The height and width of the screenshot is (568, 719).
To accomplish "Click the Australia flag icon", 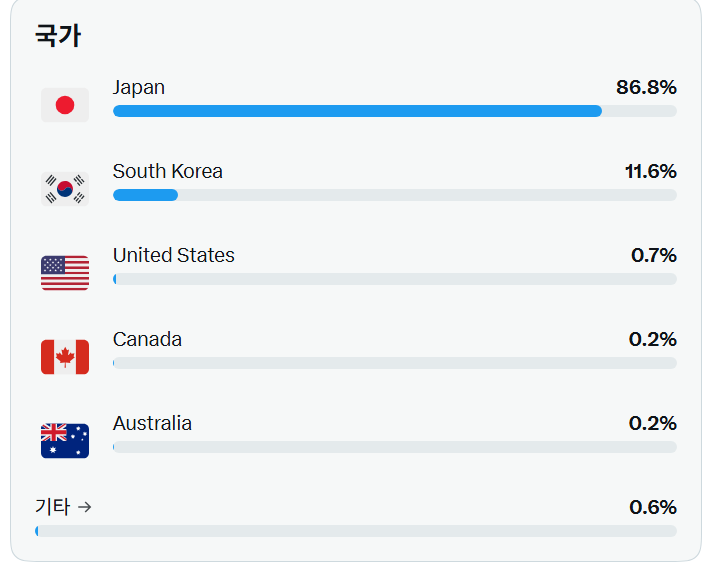I will (x=65, y=441).
